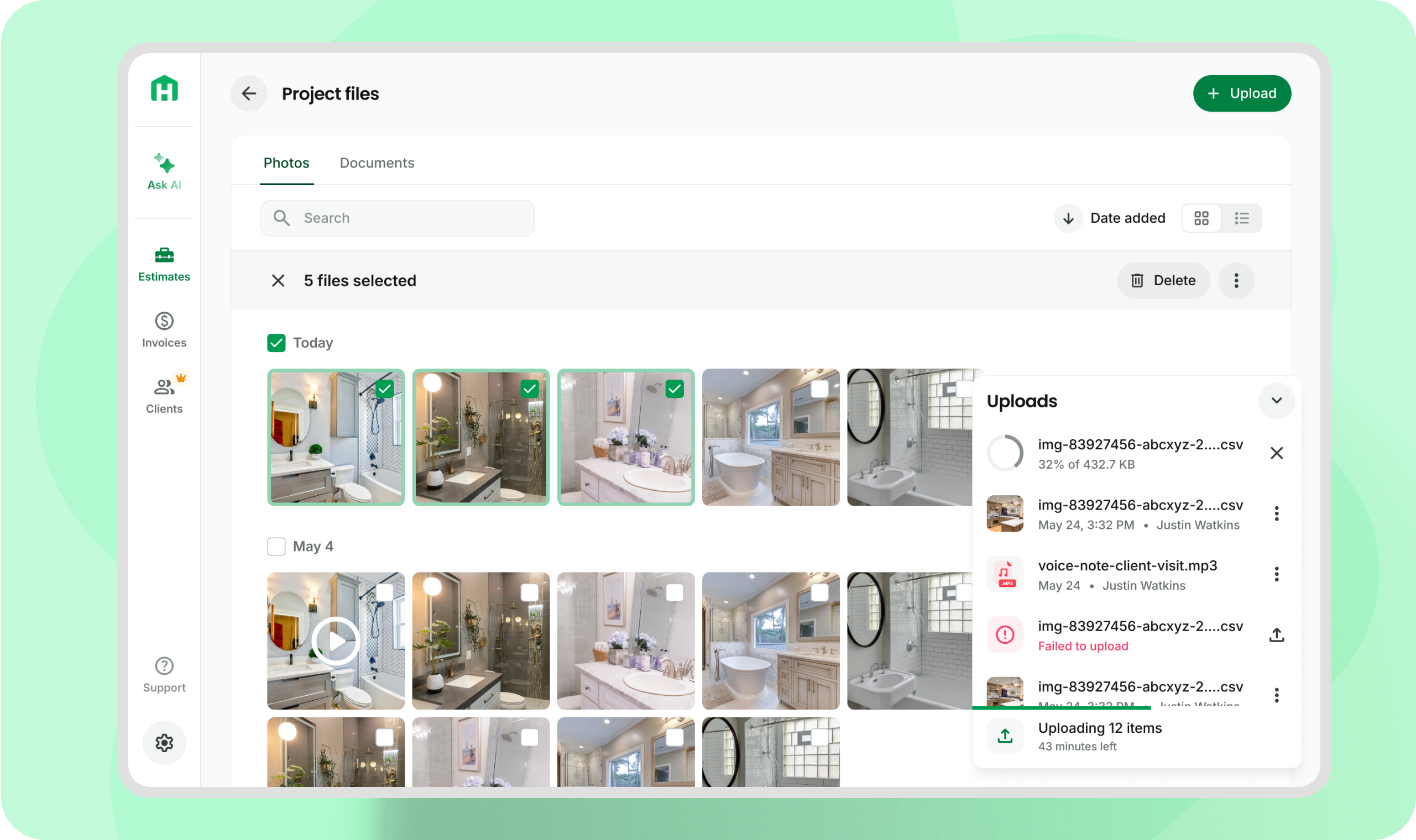The image size is (1416, 840).
Task: Switch to the Documents tab
Action: (377, 163)
